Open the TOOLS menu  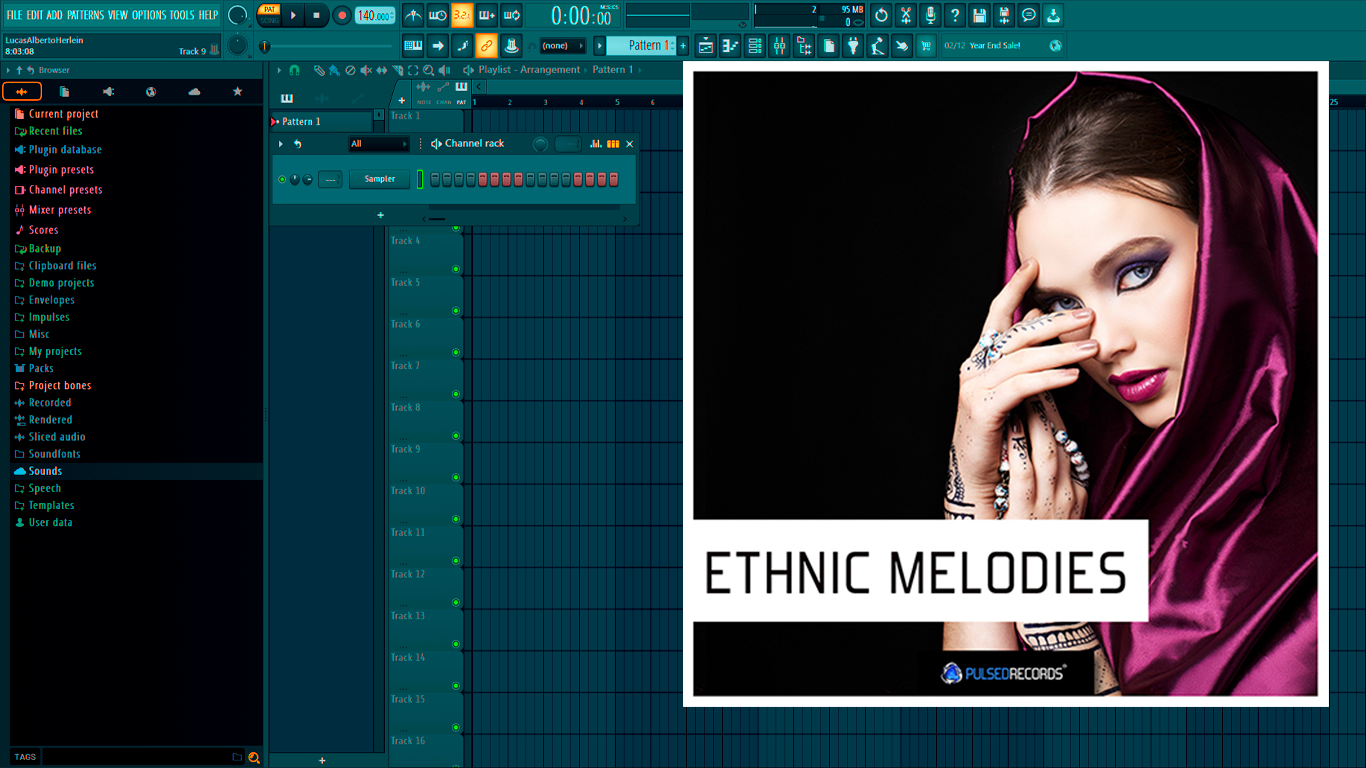click(x=182, y=15)
